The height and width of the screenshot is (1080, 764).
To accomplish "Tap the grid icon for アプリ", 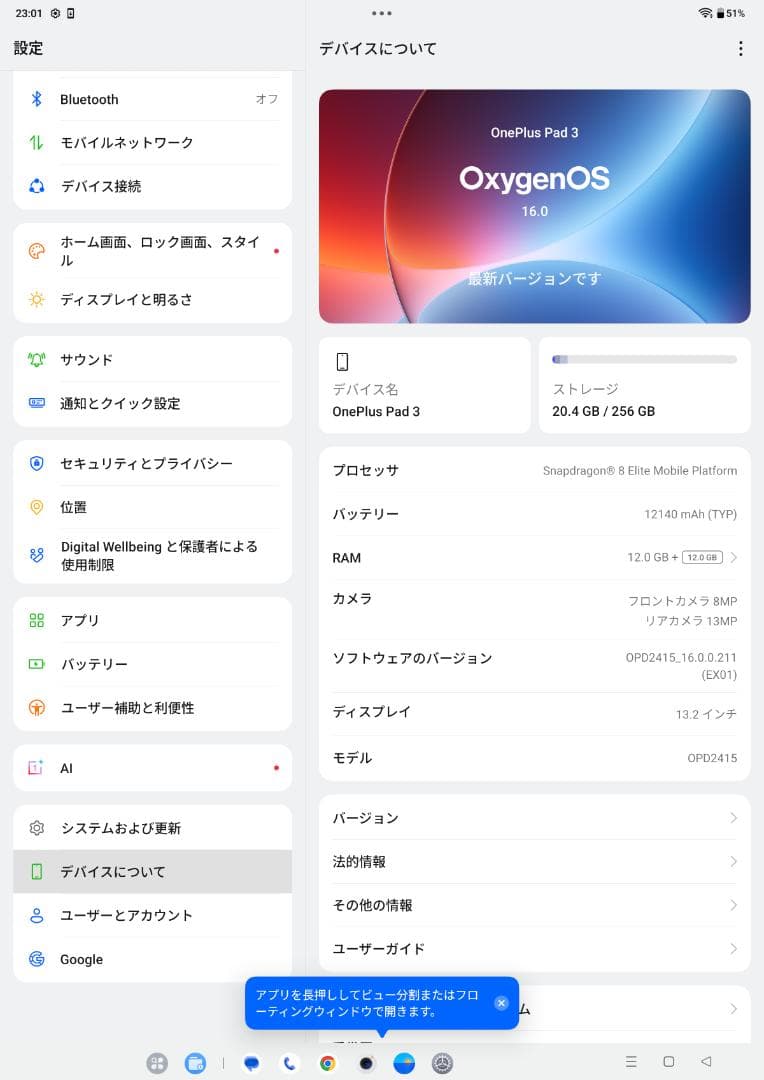I will 37,621.
